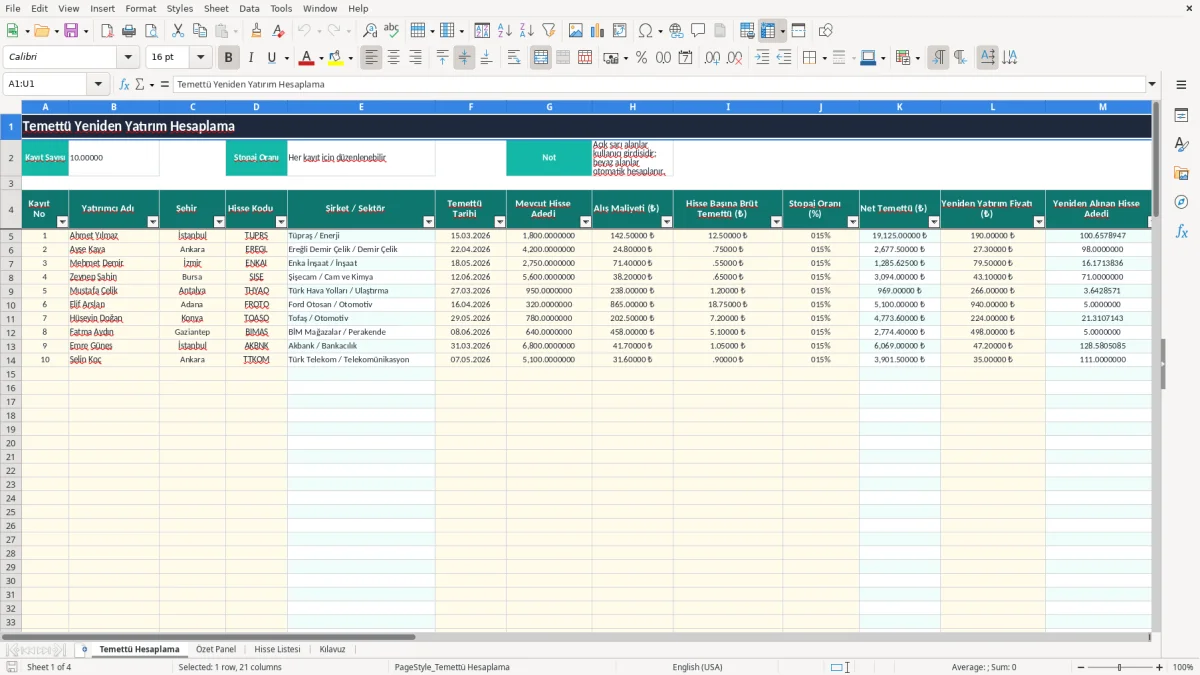Toggle Underline formatting
Screen dimensions: 1200x675
pyautogui.click(x=272, y=58)
